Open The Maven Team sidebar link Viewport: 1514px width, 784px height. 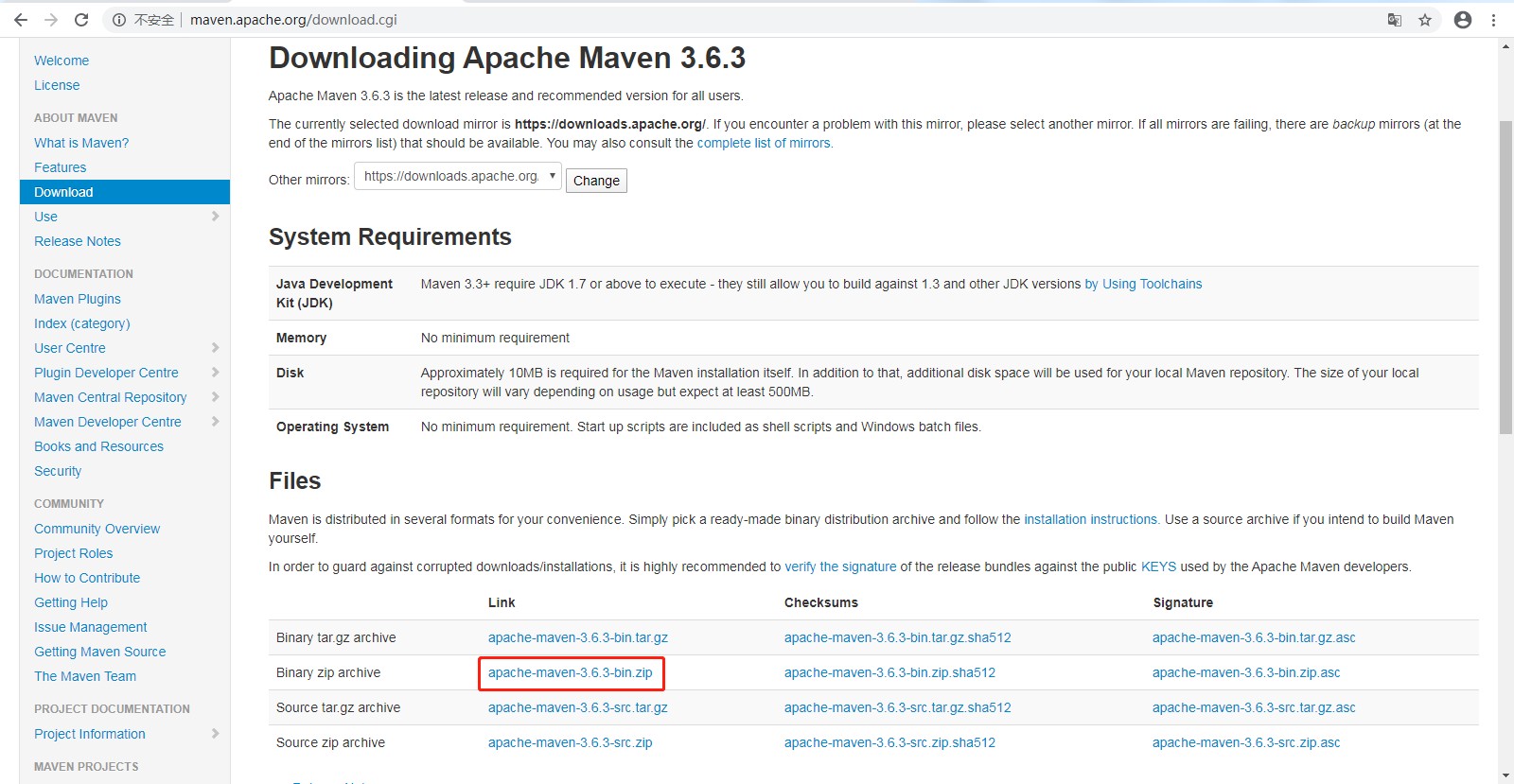coord(85,676)
